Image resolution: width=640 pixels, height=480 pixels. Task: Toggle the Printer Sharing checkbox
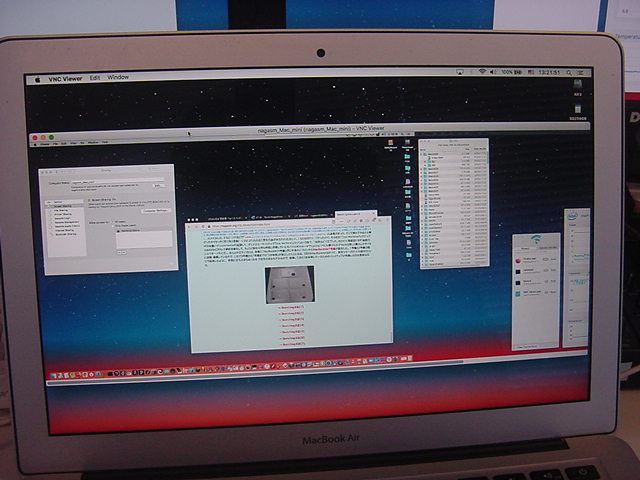tap(51, 214)
